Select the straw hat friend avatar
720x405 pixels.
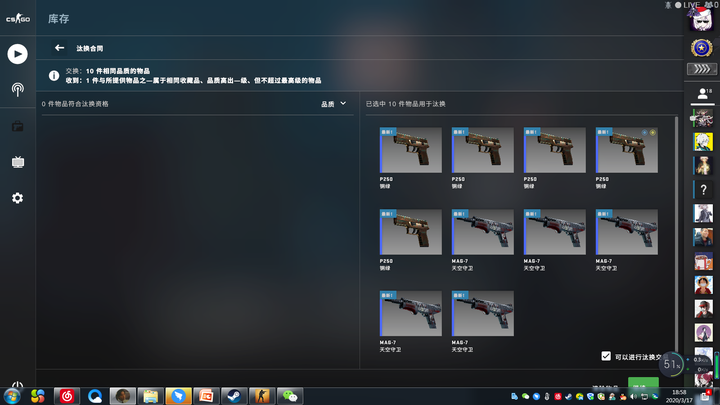(703, 285)
